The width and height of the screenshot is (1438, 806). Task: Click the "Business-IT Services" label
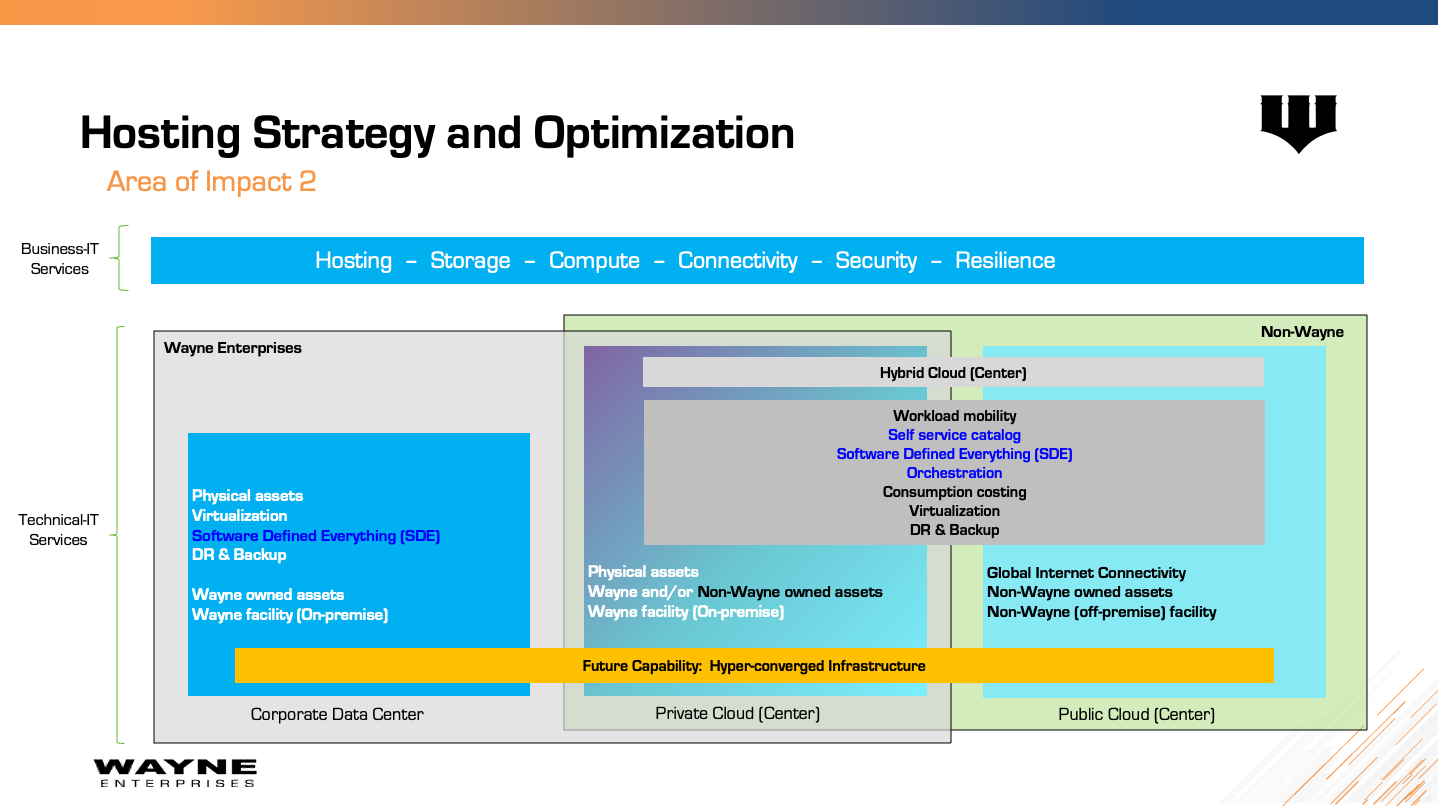pos(59,259)
